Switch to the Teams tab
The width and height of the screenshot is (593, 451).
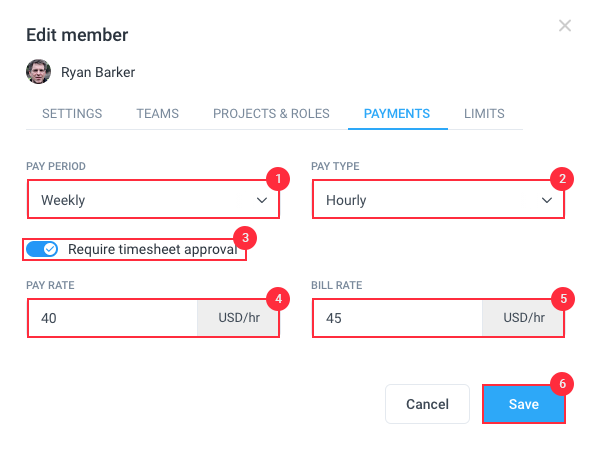(157, 113)
